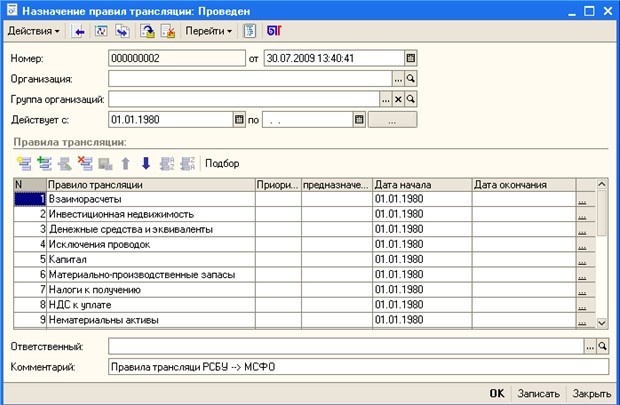
Task: Click Дата начала cell of Капитал row
Action: [422, 259]
